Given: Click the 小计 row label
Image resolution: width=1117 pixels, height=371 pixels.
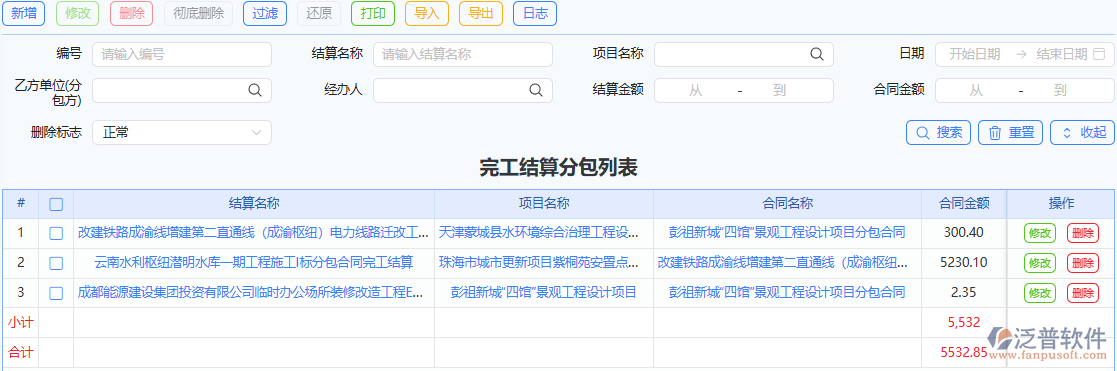Looking at the screenshot, I should point(21,322).
